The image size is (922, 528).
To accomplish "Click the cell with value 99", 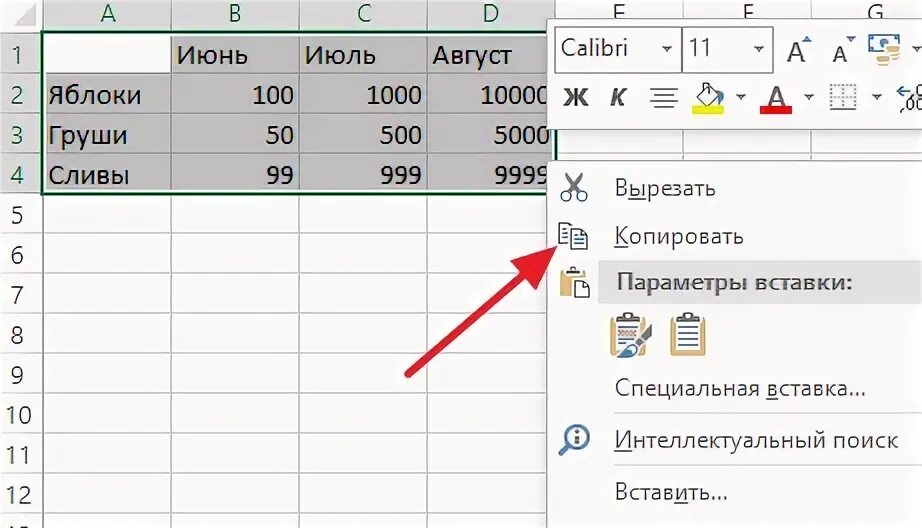I will coord(235,174).
